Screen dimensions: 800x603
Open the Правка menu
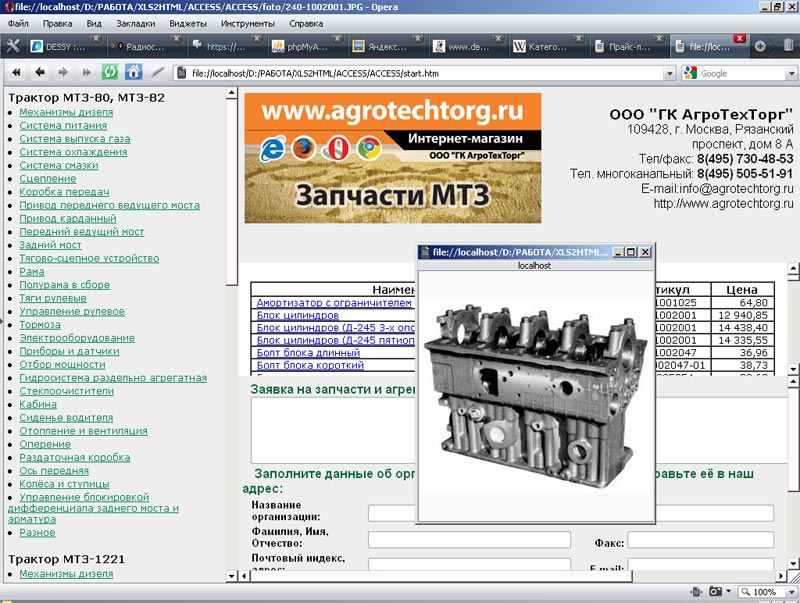tap(57, 23)
